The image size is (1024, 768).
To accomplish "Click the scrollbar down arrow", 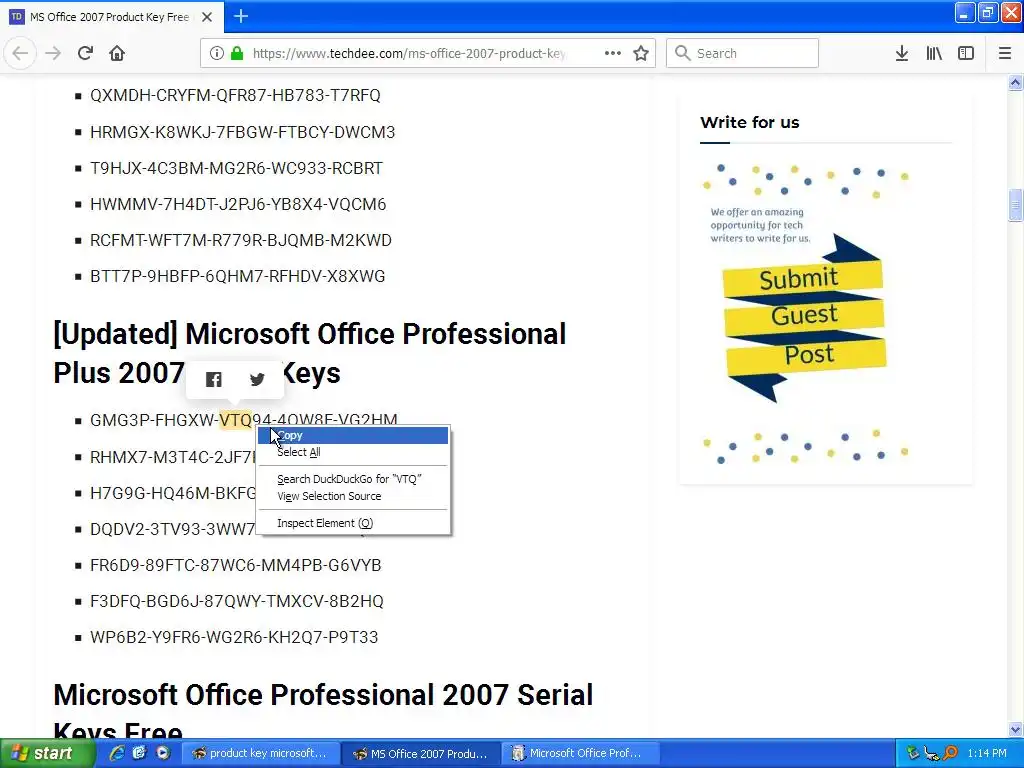I will click(1015, 729).
